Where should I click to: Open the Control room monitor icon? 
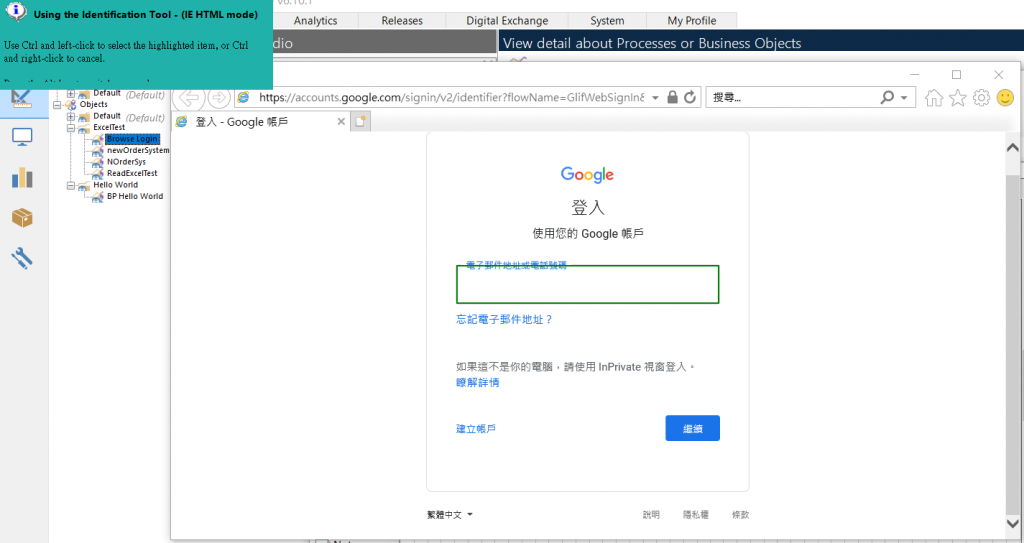(x=22, y=137)
